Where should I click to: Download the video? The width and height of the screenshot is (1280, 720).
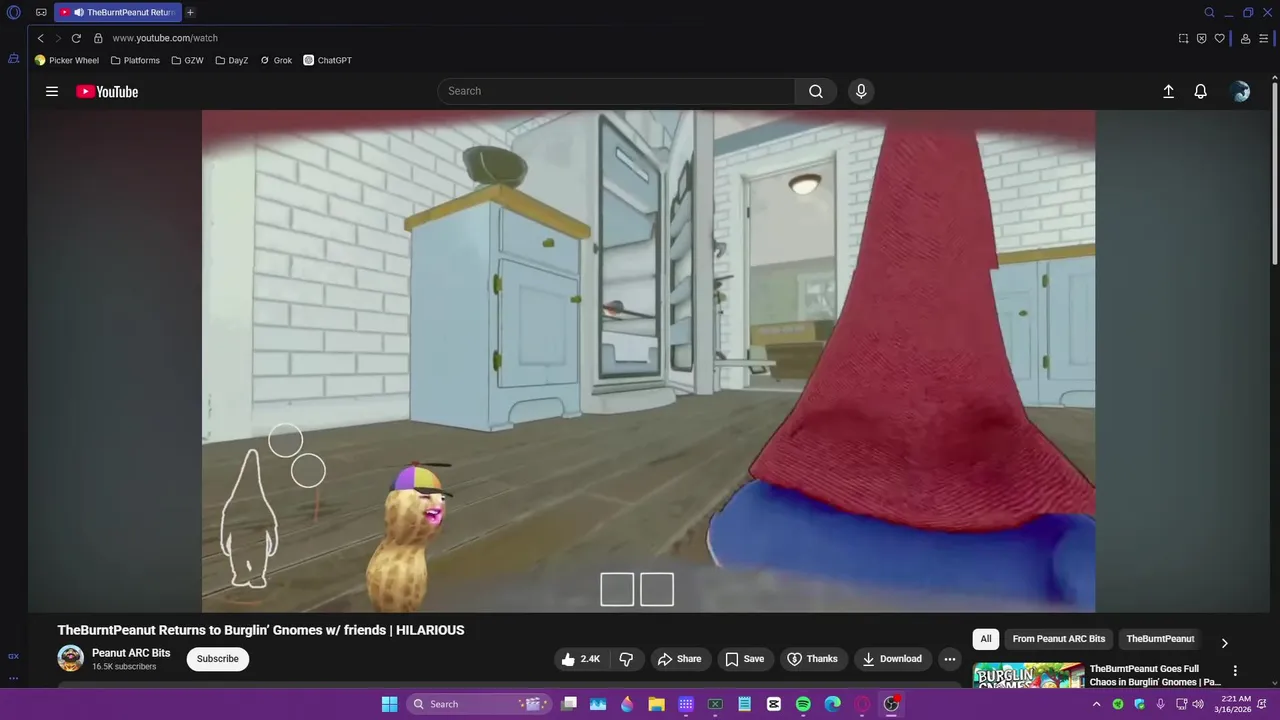[892, 659]
